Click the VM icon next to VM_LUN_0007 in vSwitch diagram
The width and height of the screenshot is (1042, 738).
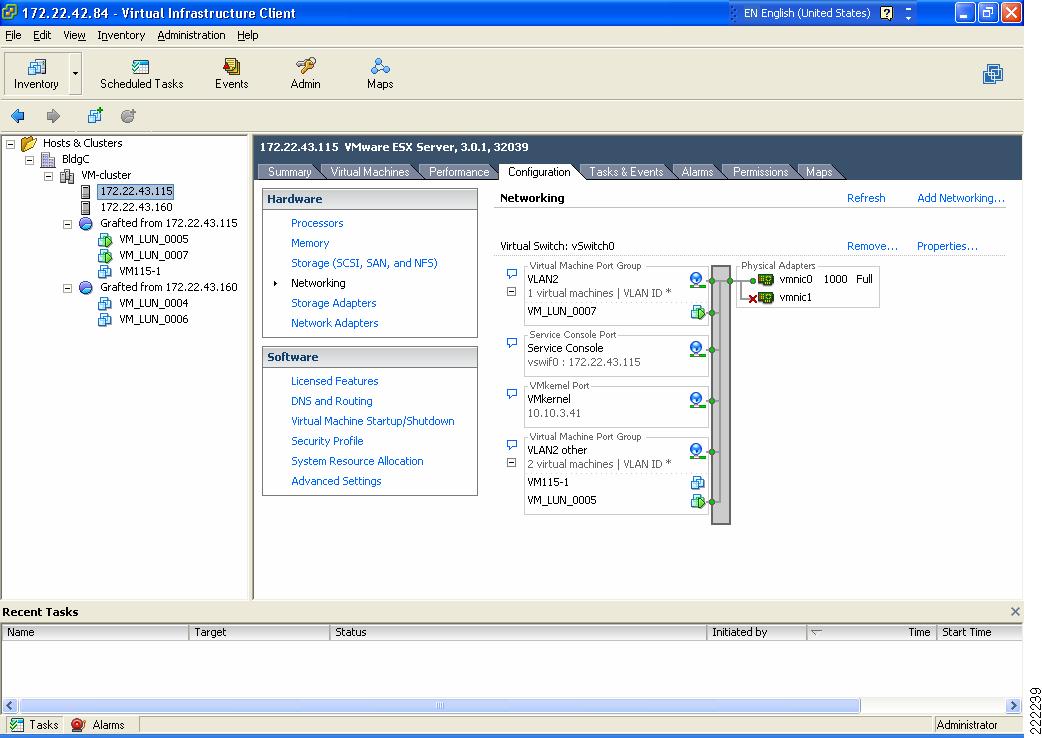(x=697, y=312)
